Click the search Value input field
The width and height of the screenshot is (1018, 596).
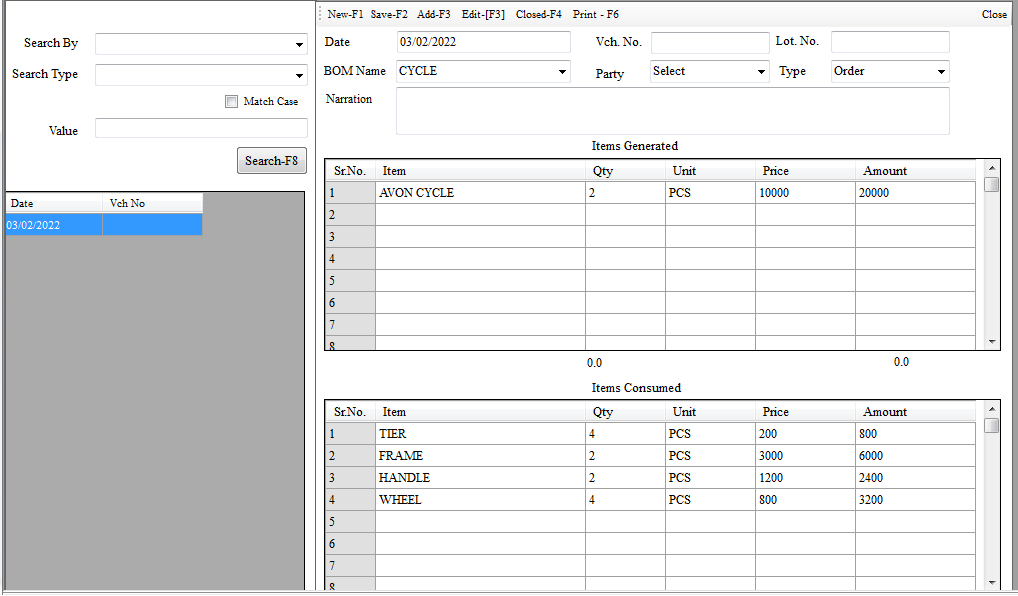[x=201, y=128]
